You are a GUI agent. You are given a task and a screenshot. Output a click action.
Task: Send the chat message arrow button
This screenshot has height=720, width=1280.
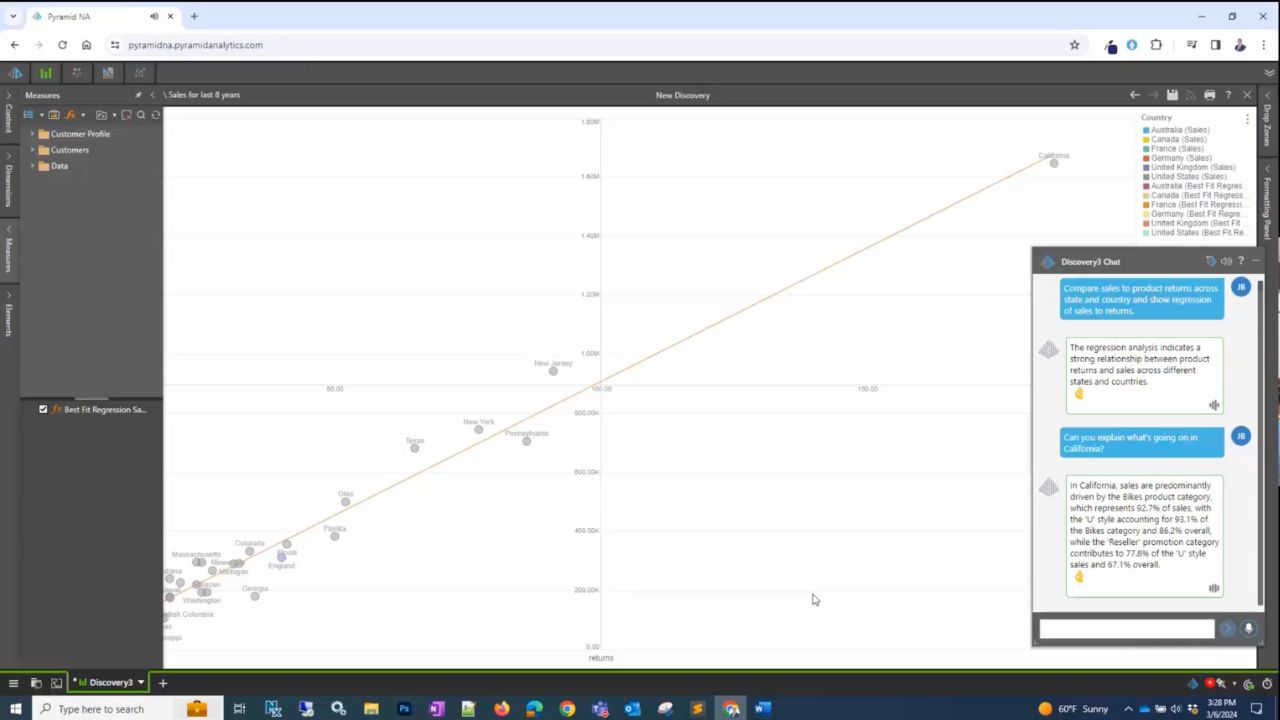pos(1227,628)
